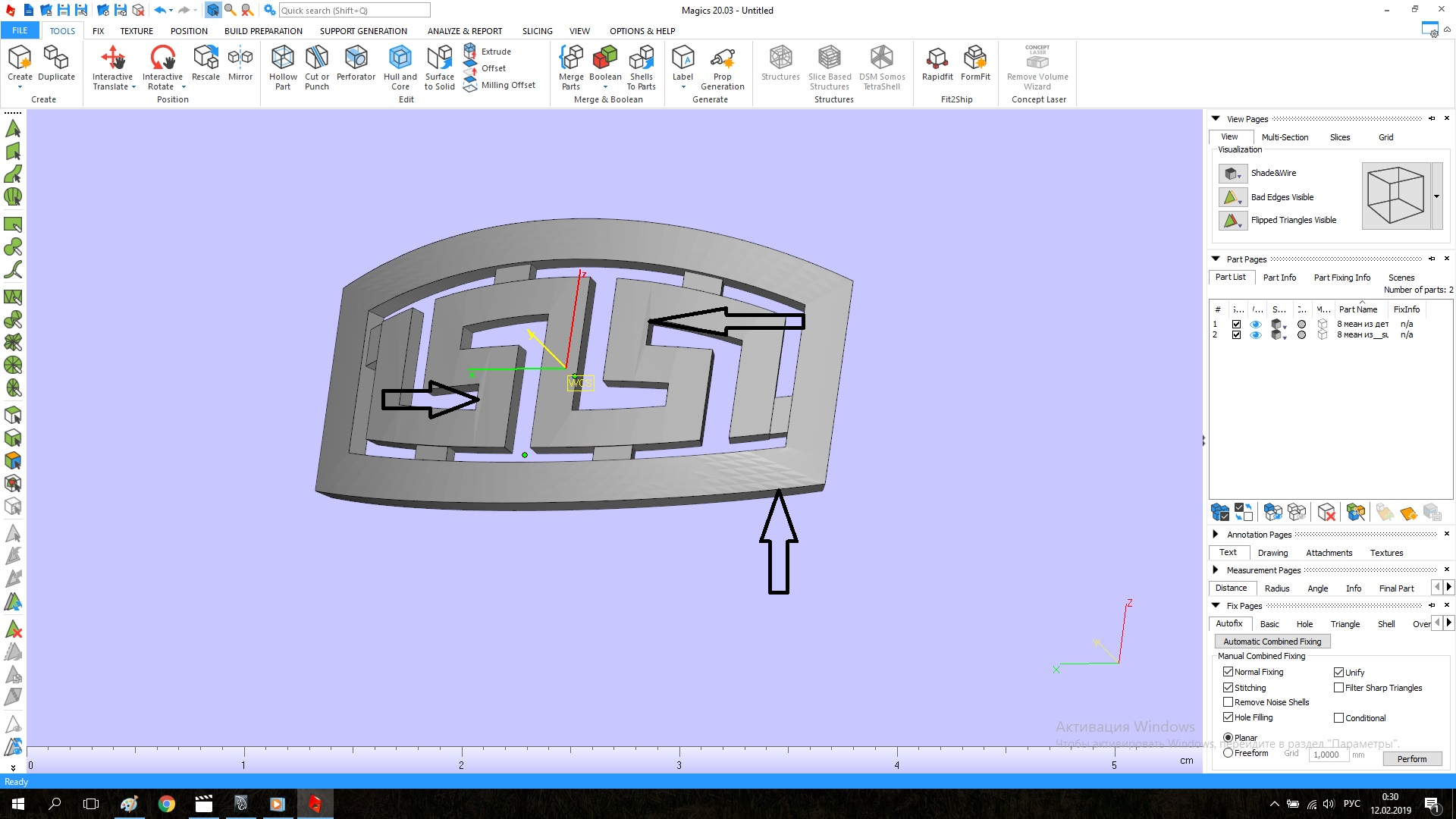This screenshot has height=819, width=1456.
Task: Collapse the Fix Pages panel
Action: pyautogui.click(x=1216, y=606)
